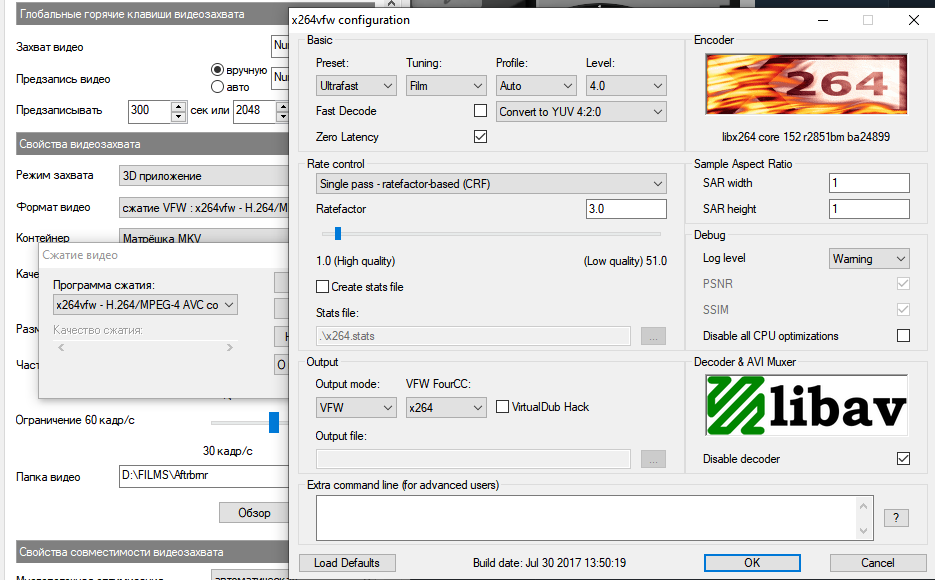
Task: Open the Tuning dropdown showing Film
Action: coord(446,86)
